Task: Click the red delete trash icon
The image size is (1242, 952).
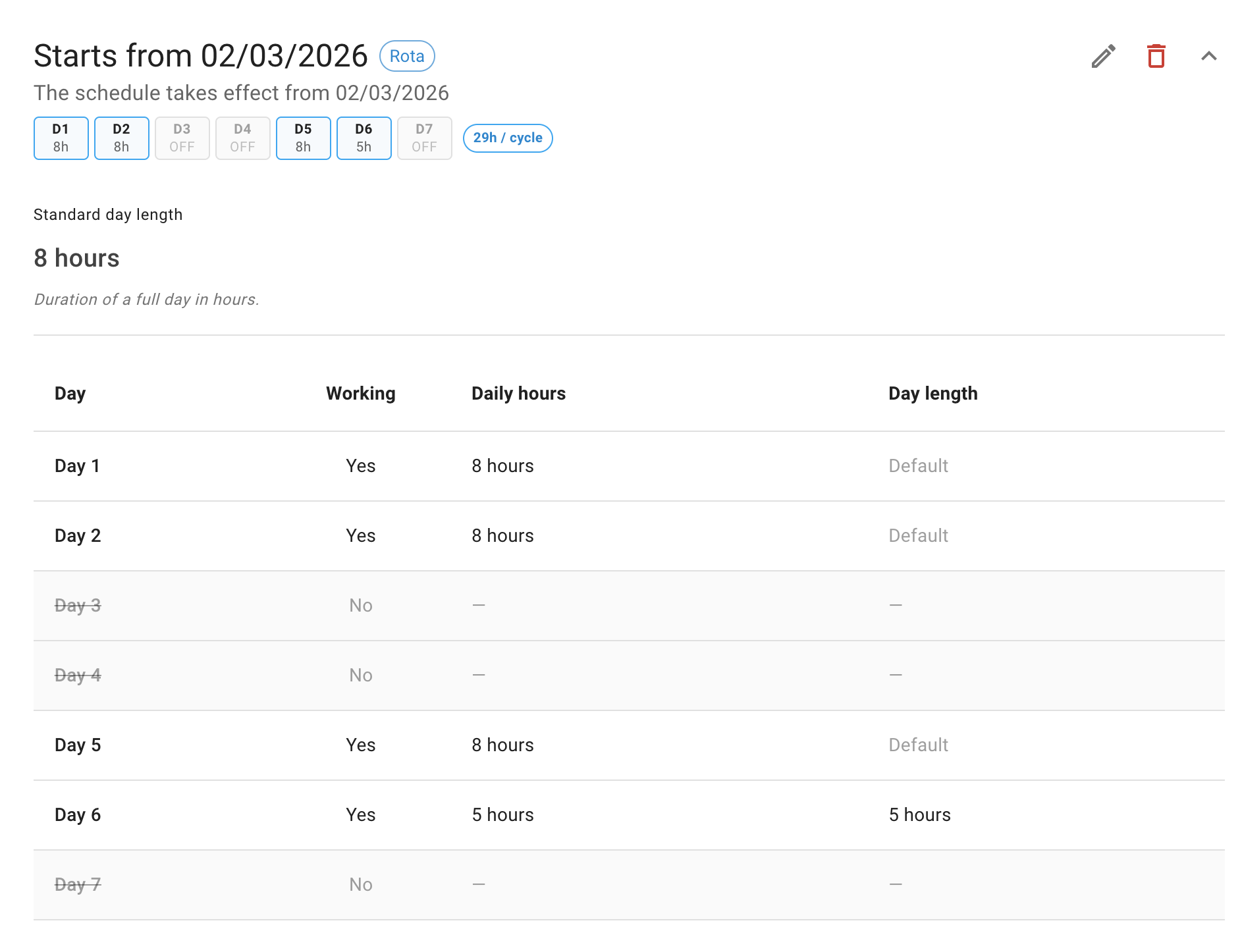Action: (x=1157, y=57)
